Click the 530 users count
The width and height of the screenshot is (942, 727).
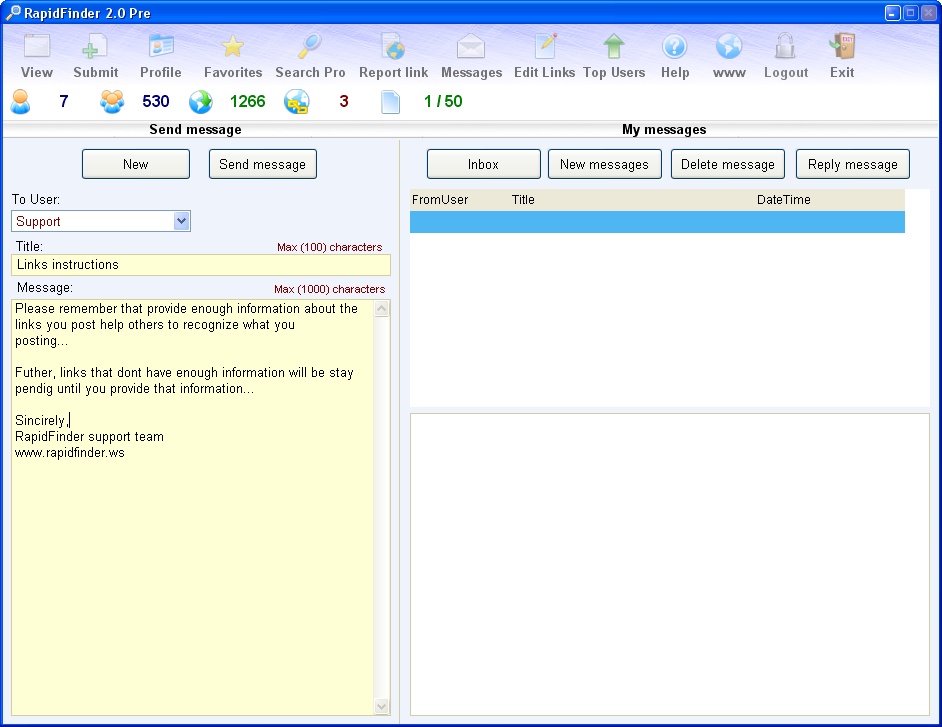click(156, 101)
